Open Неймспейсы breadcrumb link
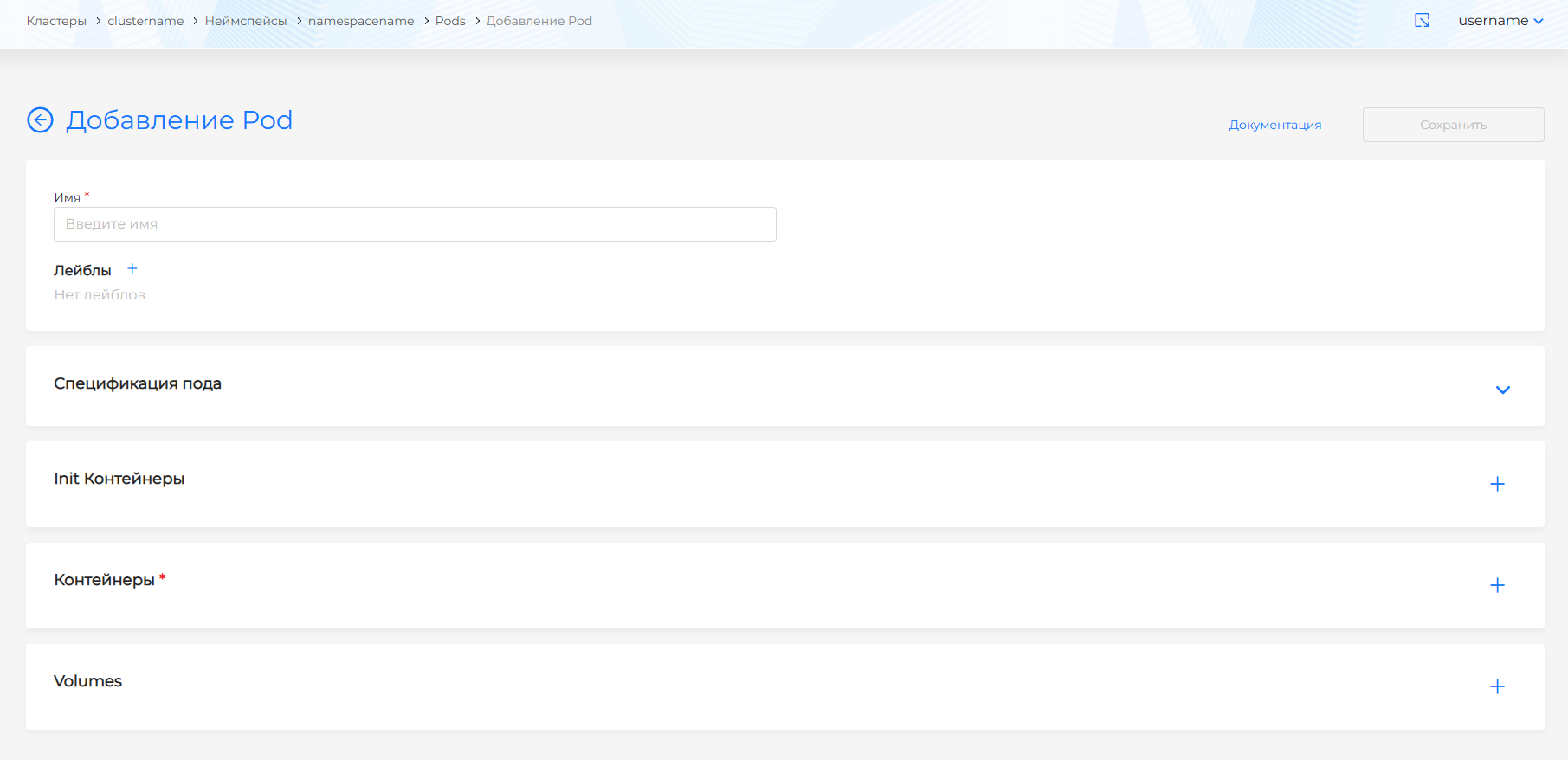 [246, 21]
